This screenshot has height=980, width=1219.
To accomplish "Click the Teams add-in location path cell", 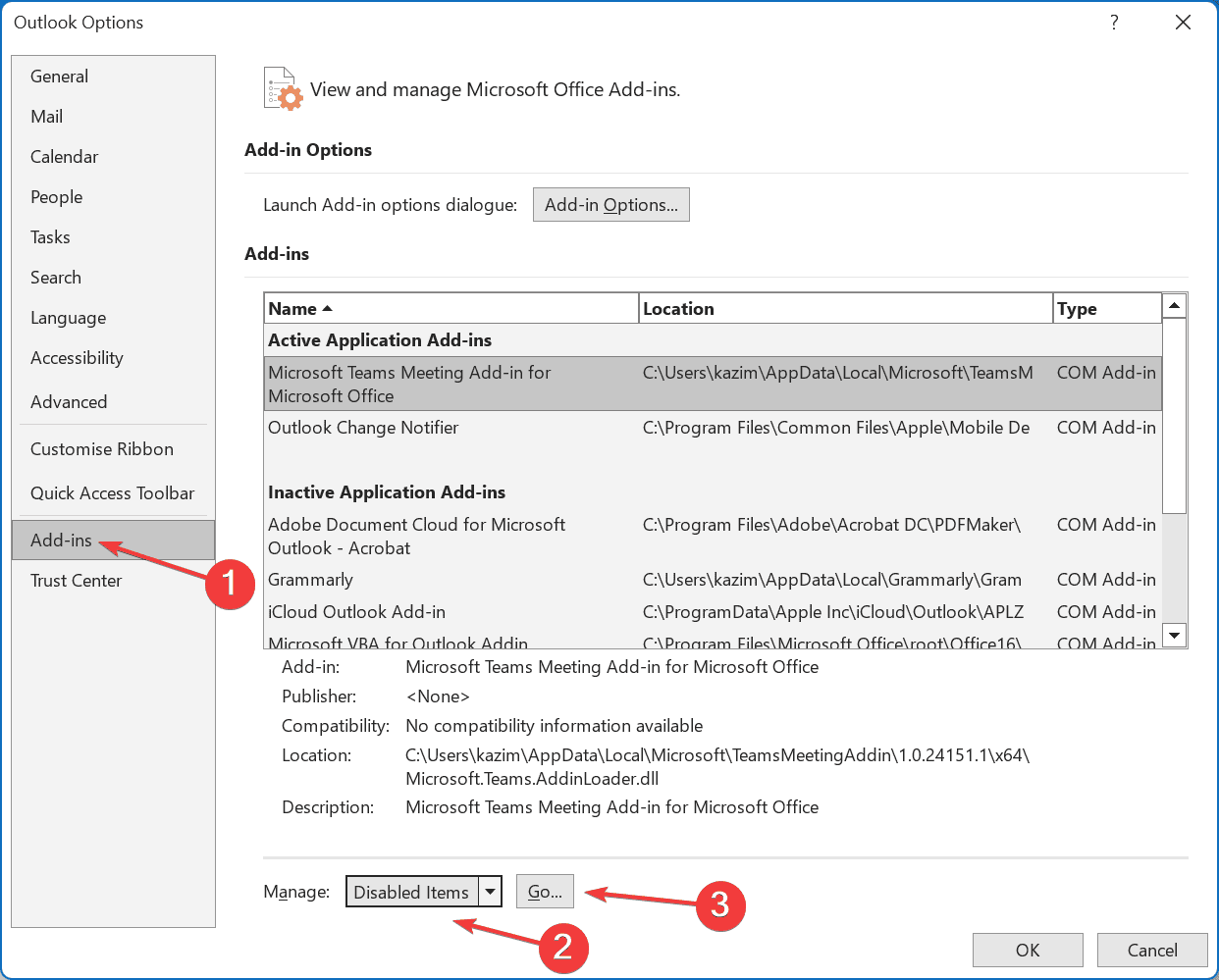I will [838, 373].
